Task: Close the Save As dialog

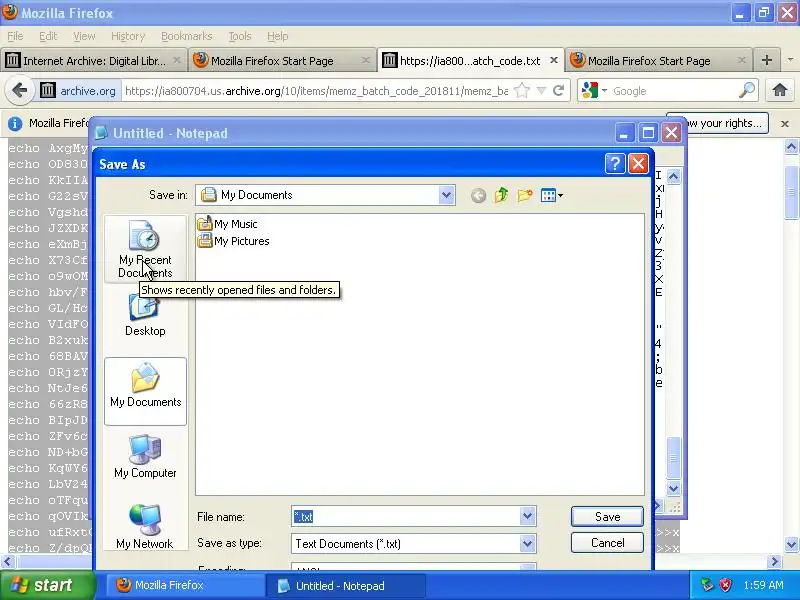Action: click(638, 164)
